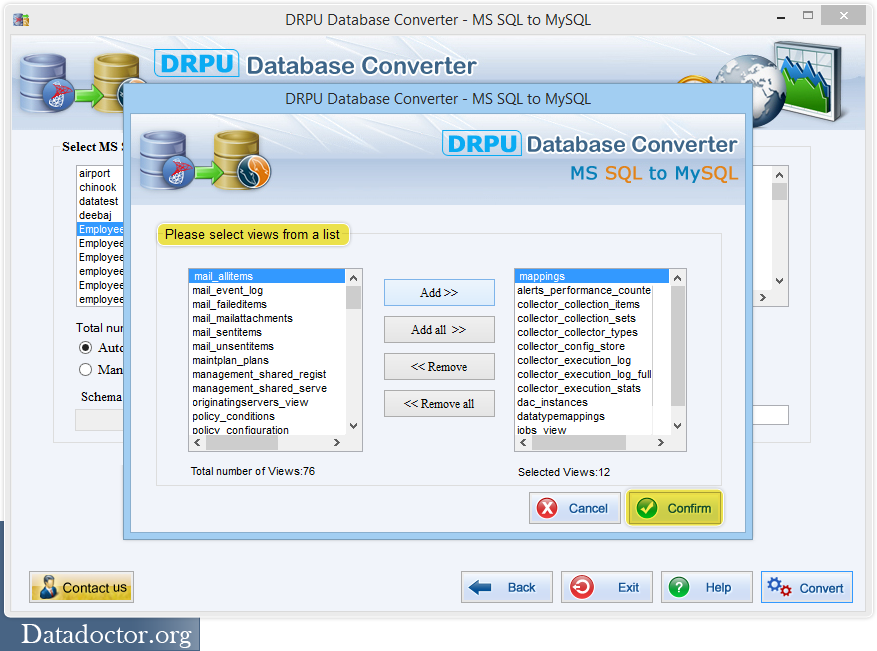Select mail_mailattachments view

[267, 318]
